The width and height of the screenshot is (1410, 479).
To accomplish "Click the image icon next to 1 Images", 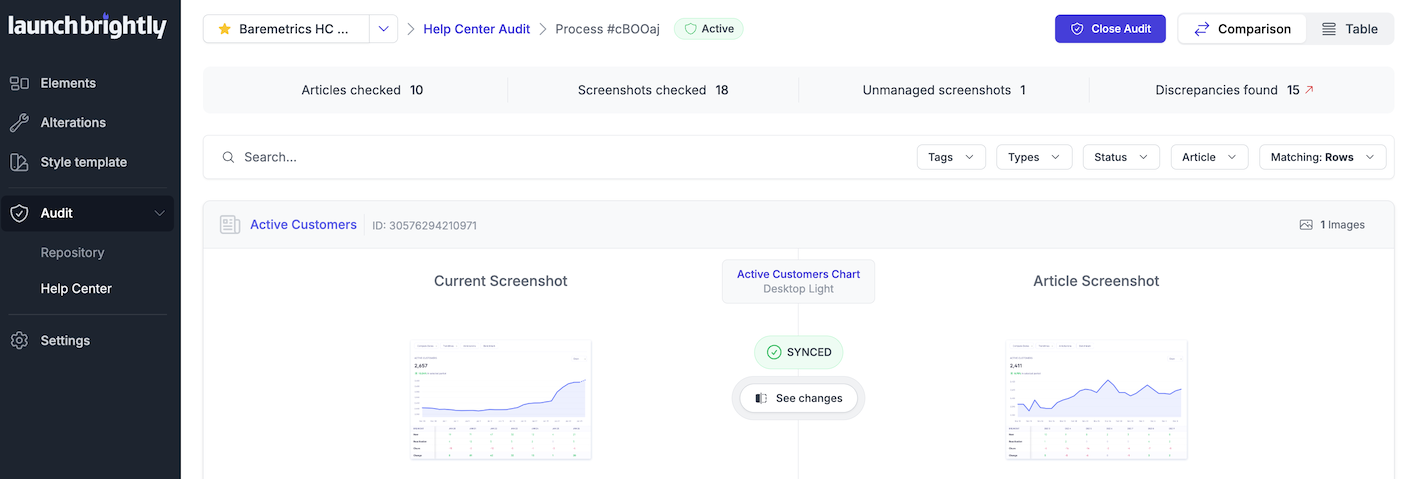I will 1306,225.
